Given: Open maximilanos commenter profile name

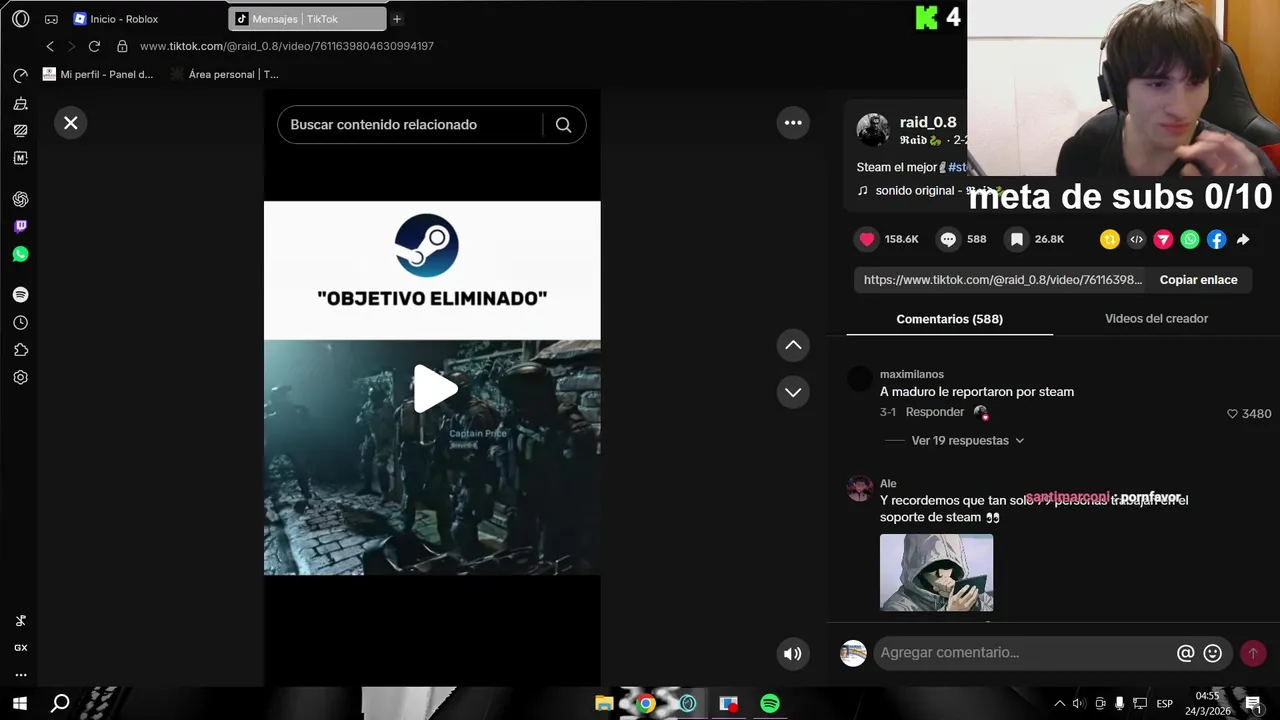Looking at the screenshot, I should [912, 374].
